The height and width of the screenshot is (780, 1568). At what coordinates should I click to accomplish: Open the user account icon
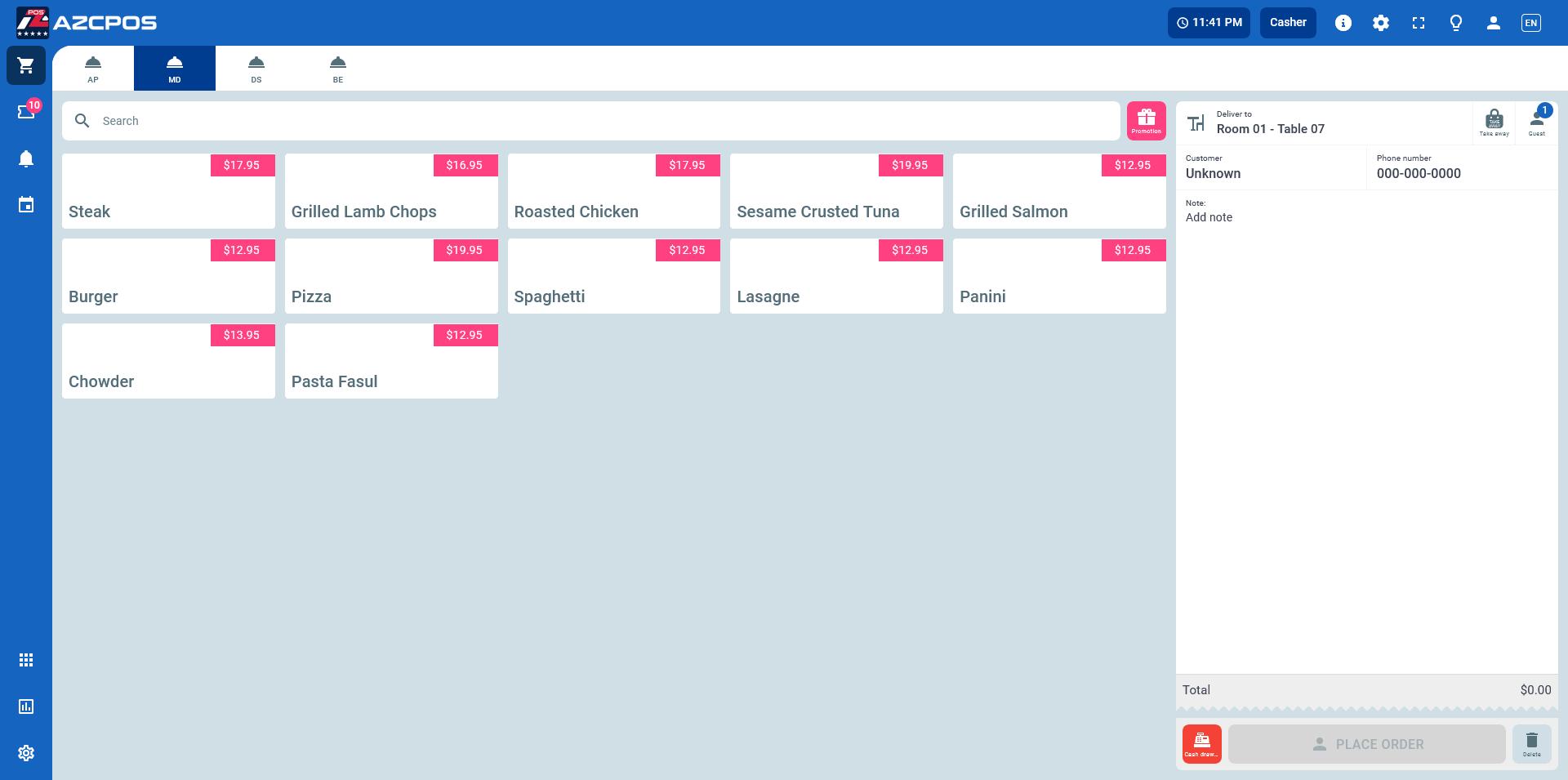coord(1494,23)
